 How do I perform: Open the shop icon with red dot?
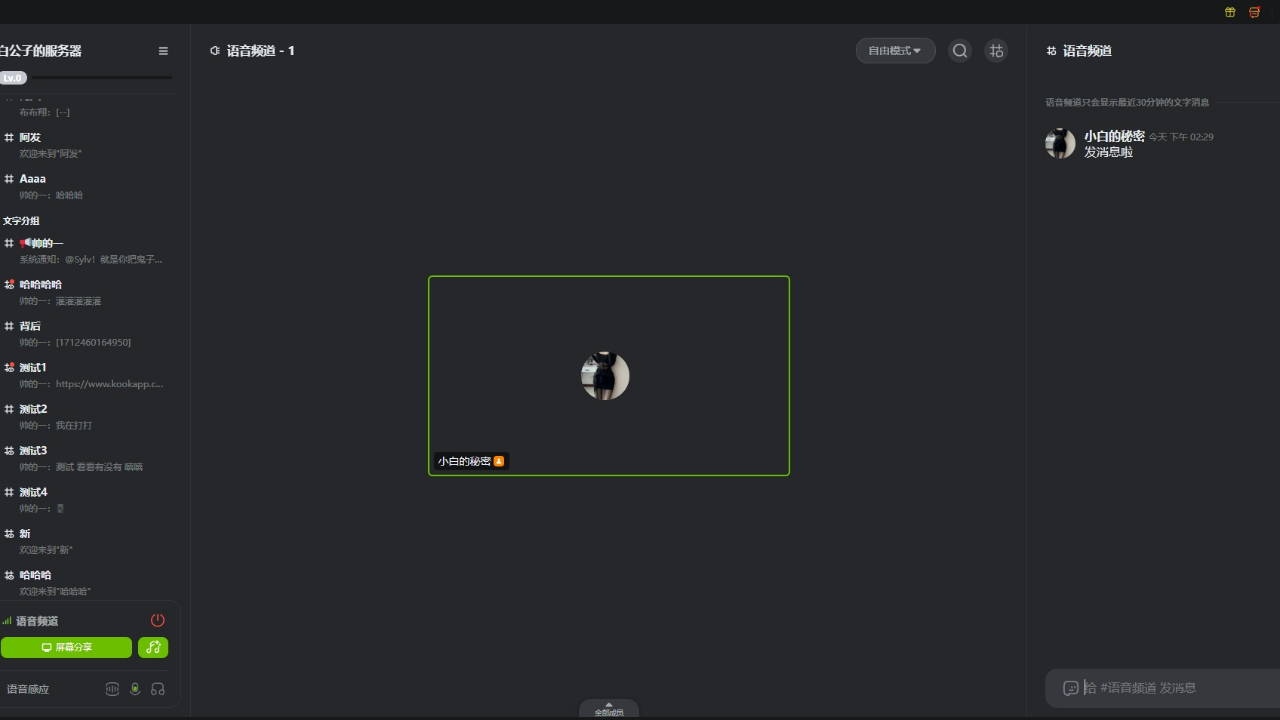pos(1254,12)
